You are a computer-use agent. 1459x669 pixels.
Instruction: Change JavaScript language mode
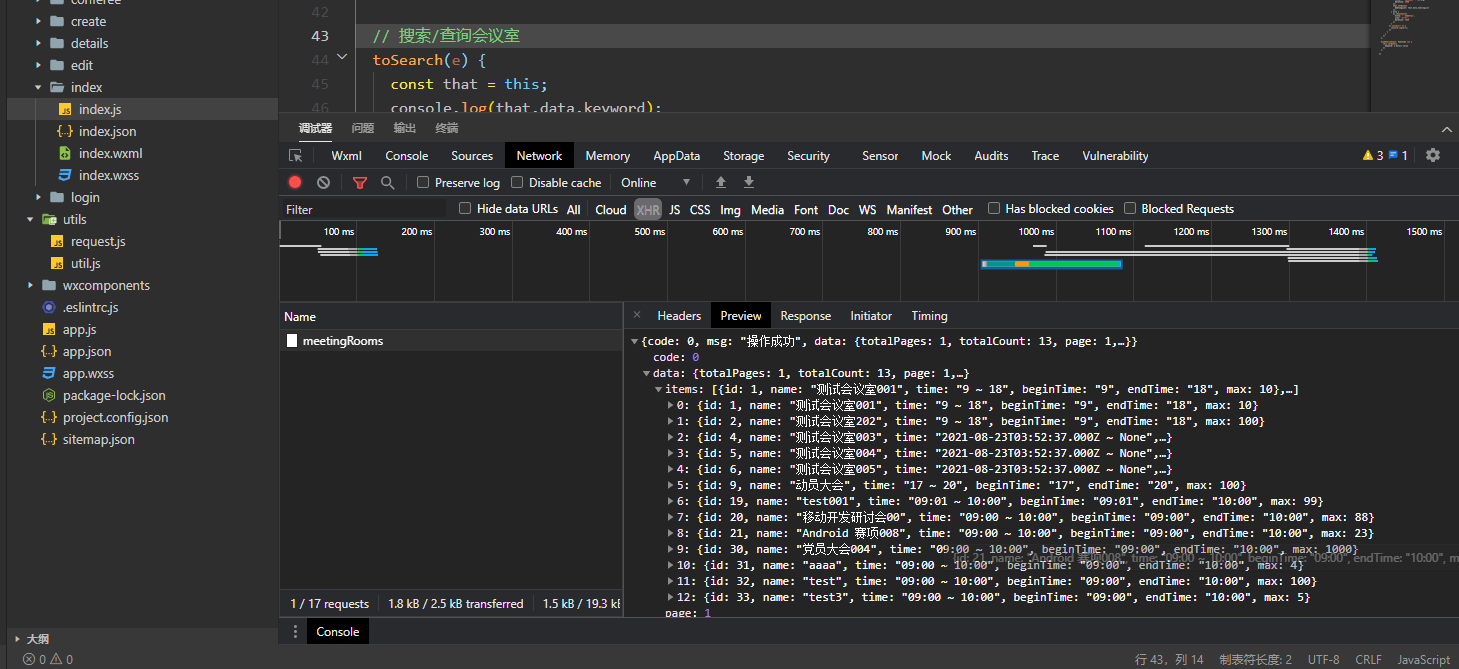click(1423, 660)
